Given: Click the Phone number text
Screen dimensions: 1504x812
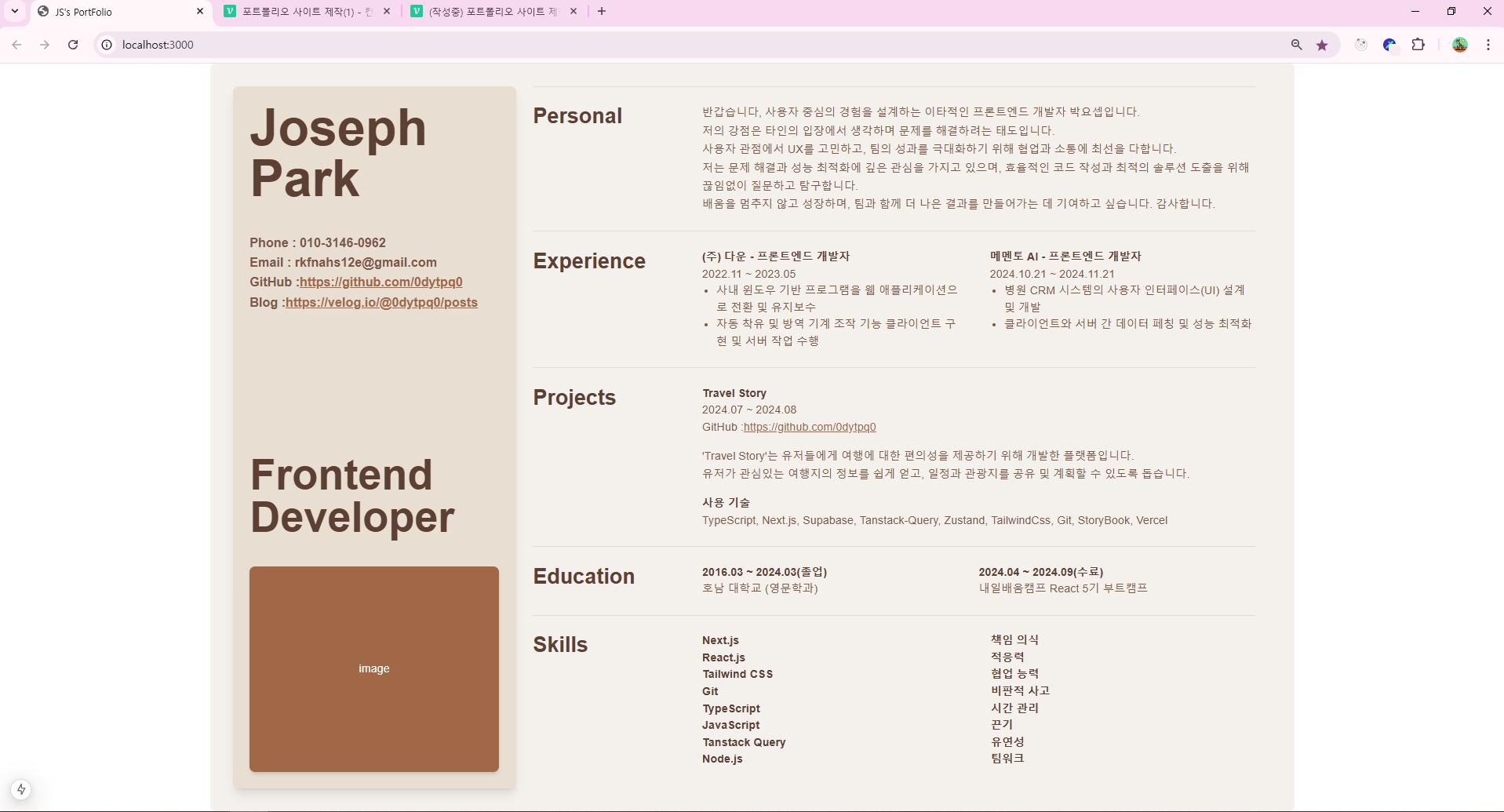Looking at the screenshot, I should click(318, 242).
